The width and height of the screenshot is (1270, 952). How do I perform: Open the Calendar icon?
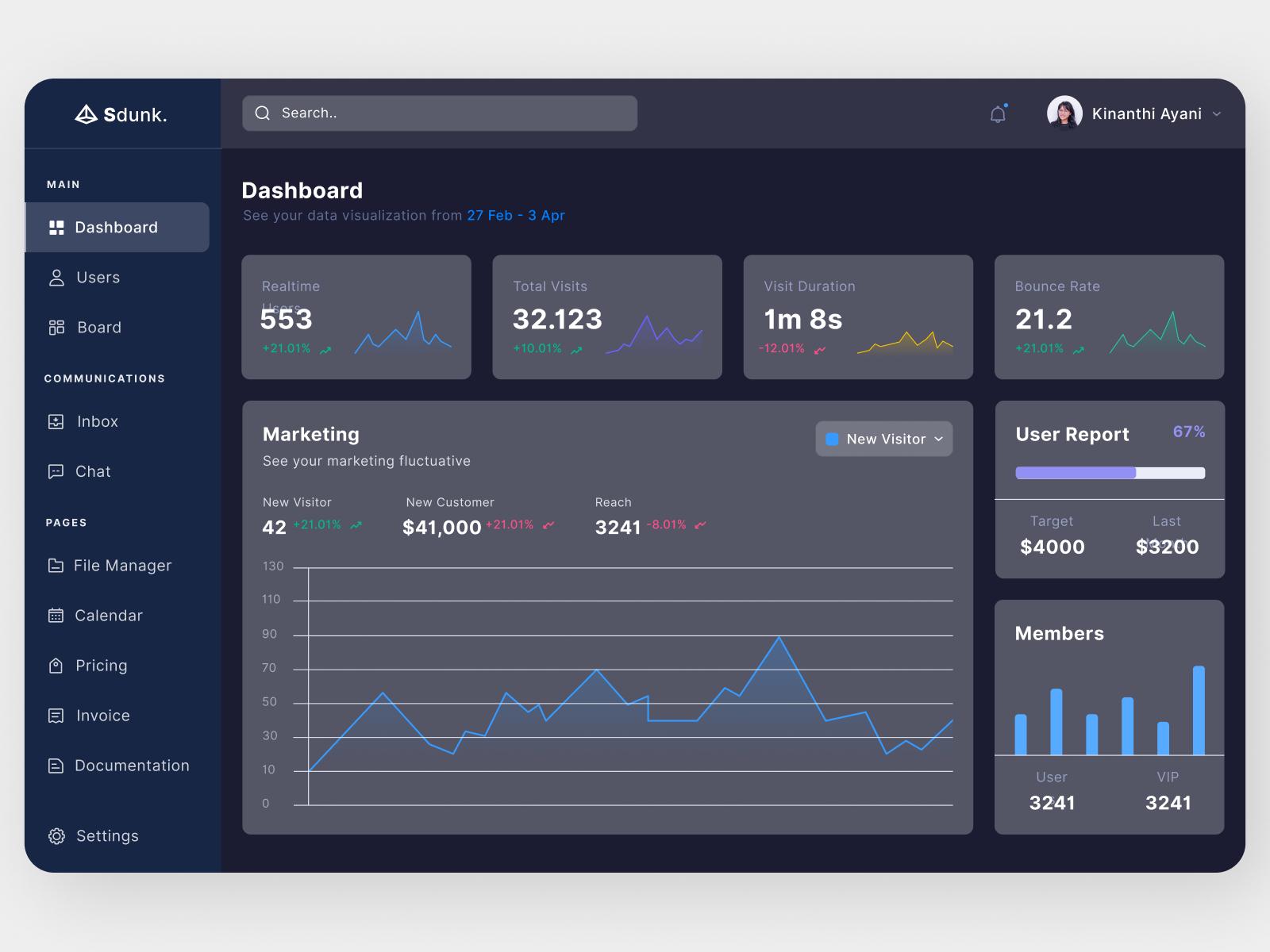click(56, 616)
